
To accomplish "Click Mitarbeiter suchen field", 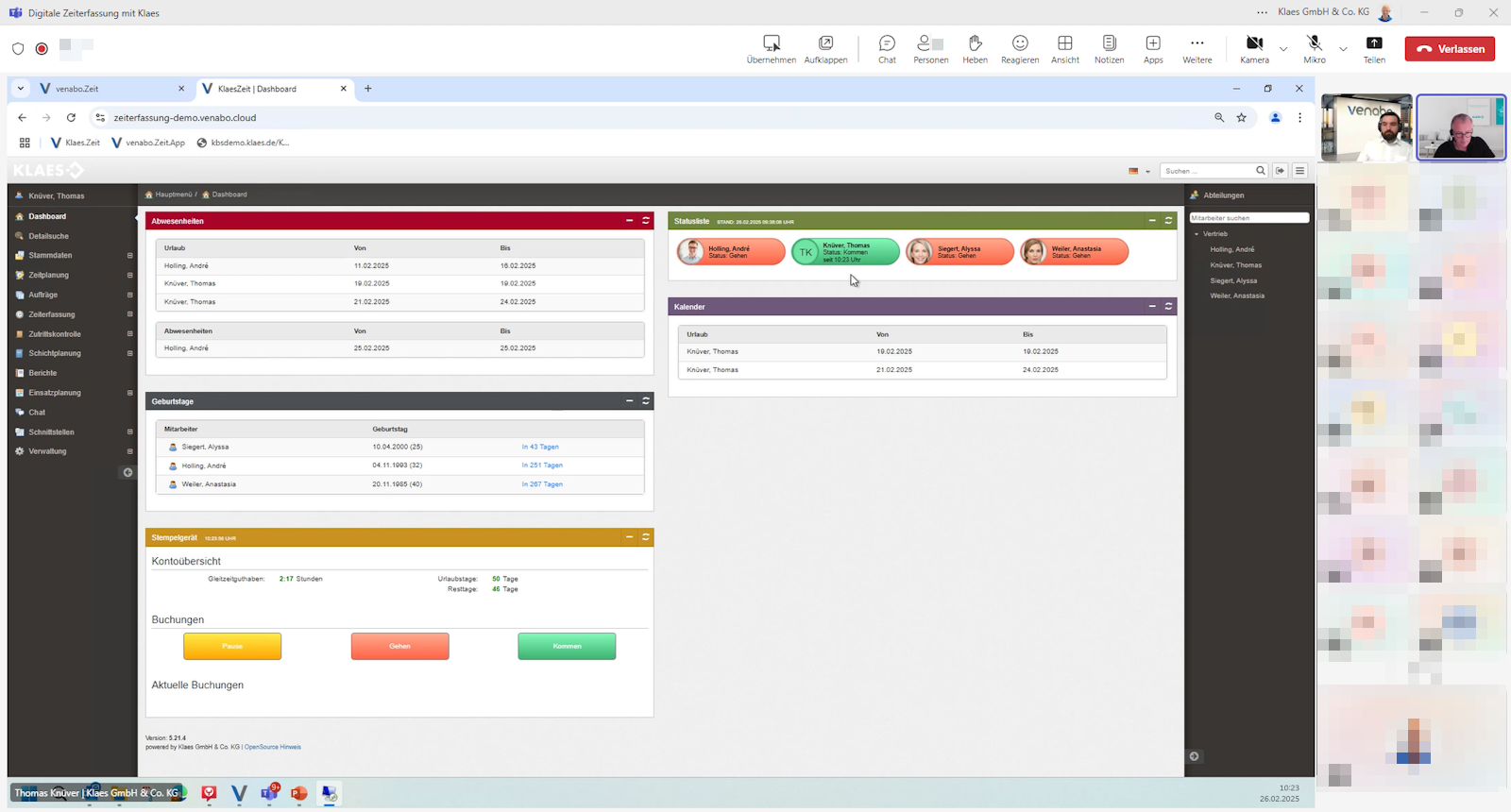I will click(x=1248, y=218).
